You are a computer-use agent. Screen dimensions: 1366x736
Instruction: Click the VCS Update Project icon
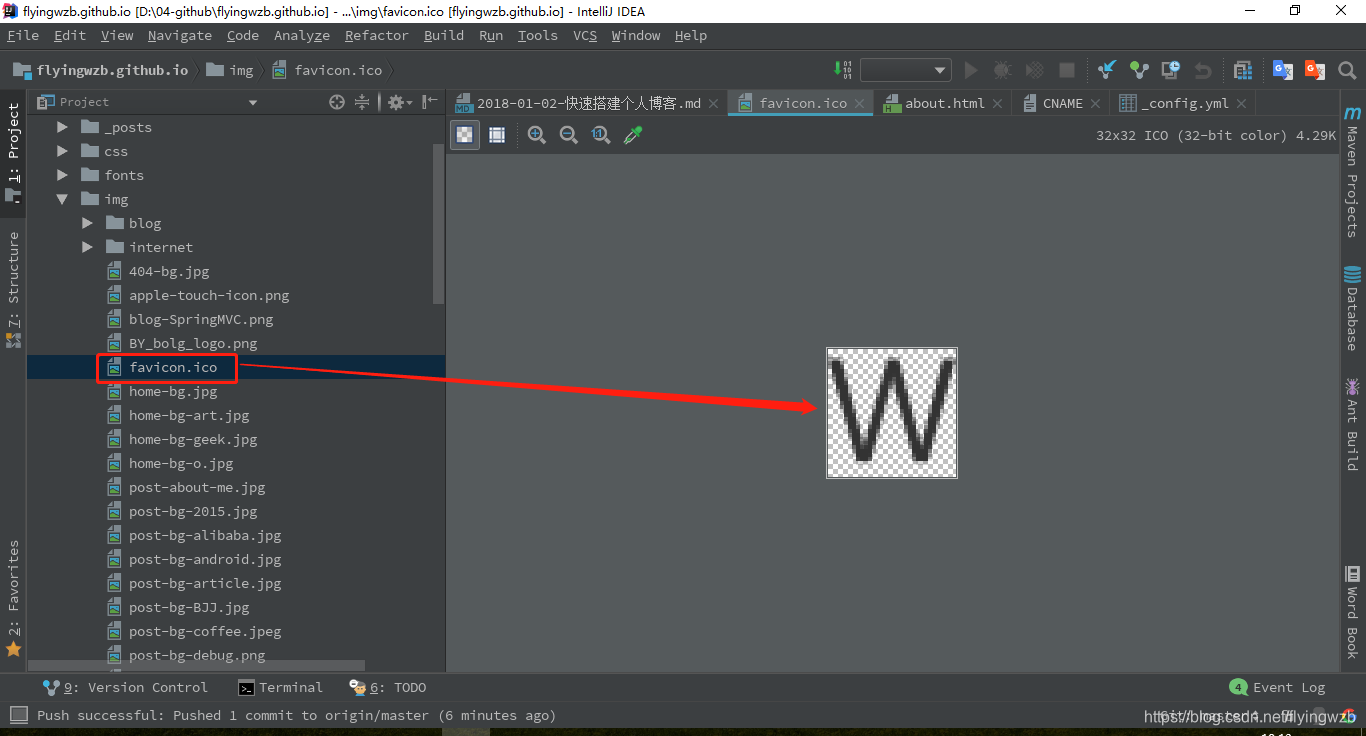(1107, 70)
